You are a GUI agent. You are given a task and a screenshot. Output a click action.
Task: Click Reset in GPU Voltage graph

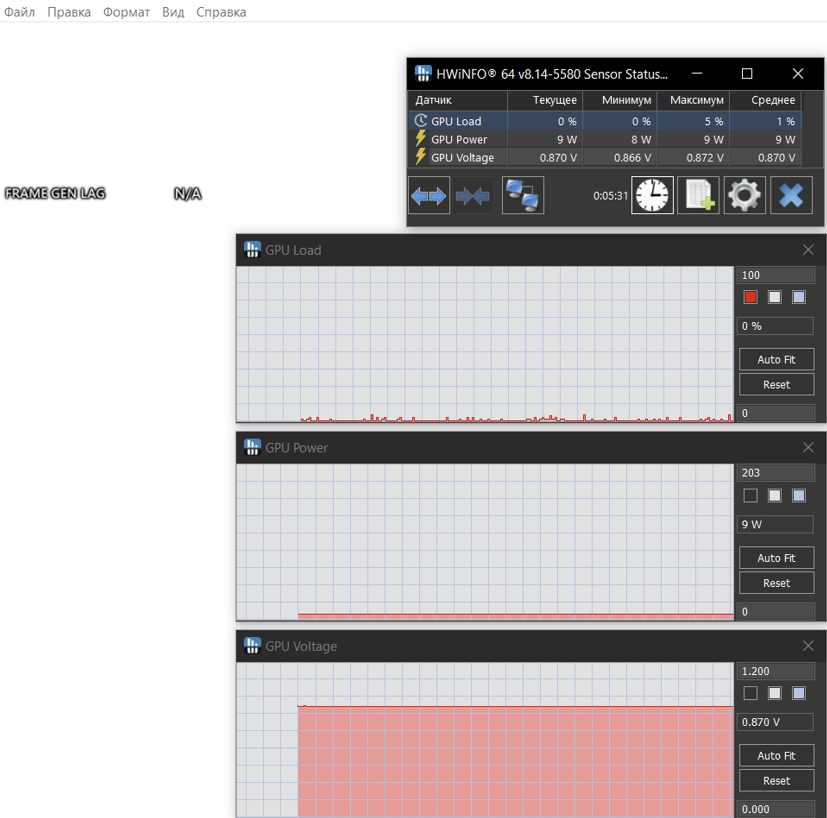(x=776, y=781)
